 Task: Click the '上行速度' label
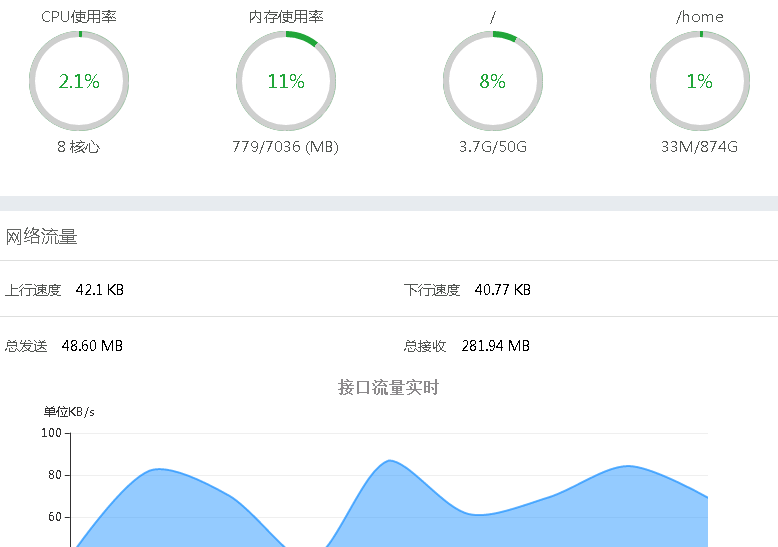[x=33, y=290]
